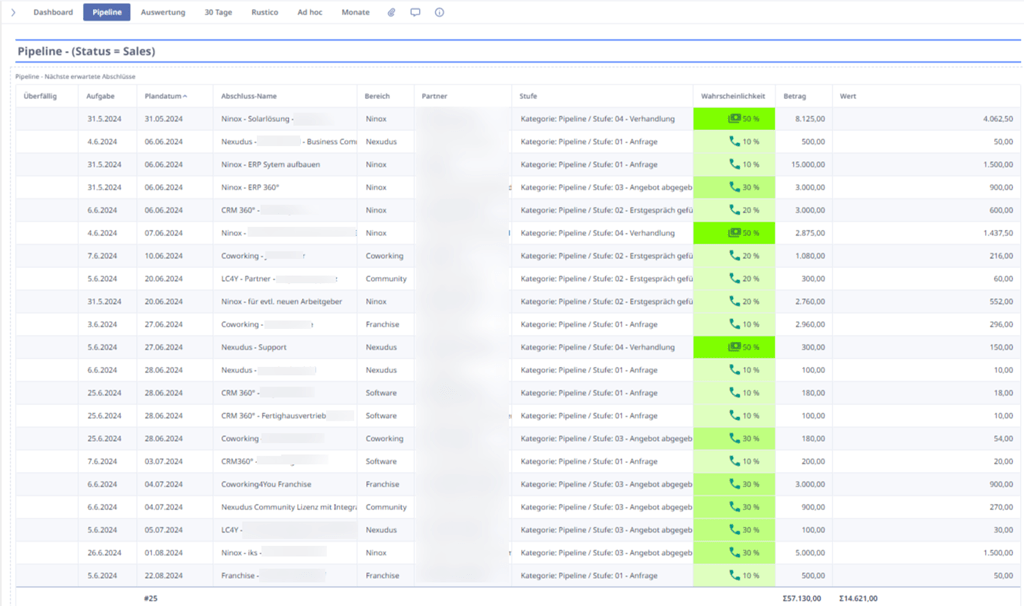Open the Ad hoc tab
The image size is (1024, 606).
pyautogui.click(x=312, y=13)
